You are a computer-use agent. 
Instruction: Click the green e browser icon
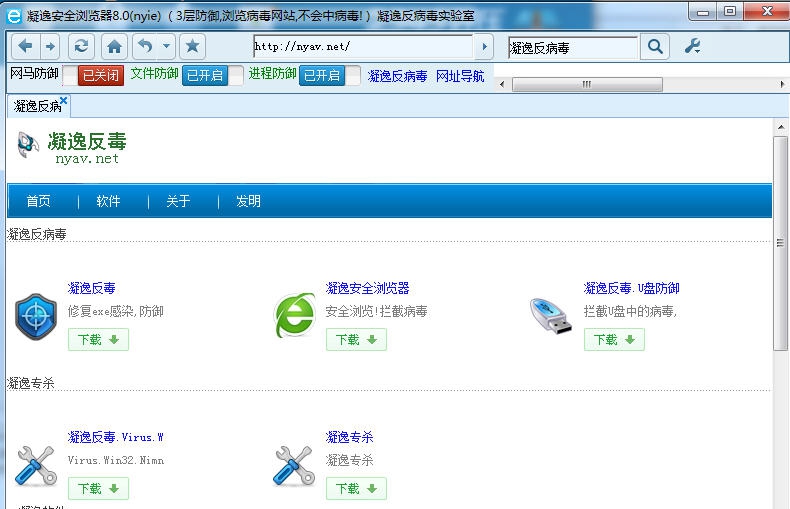[295, 315]
